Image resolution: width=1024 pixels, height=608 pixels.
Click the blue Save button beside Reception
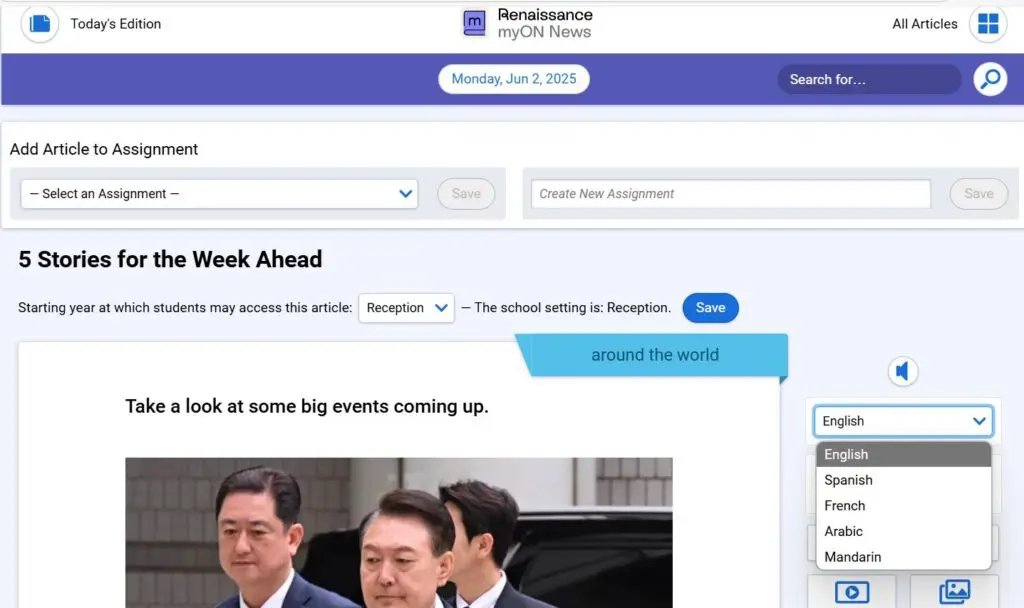[x=710, y=308]
